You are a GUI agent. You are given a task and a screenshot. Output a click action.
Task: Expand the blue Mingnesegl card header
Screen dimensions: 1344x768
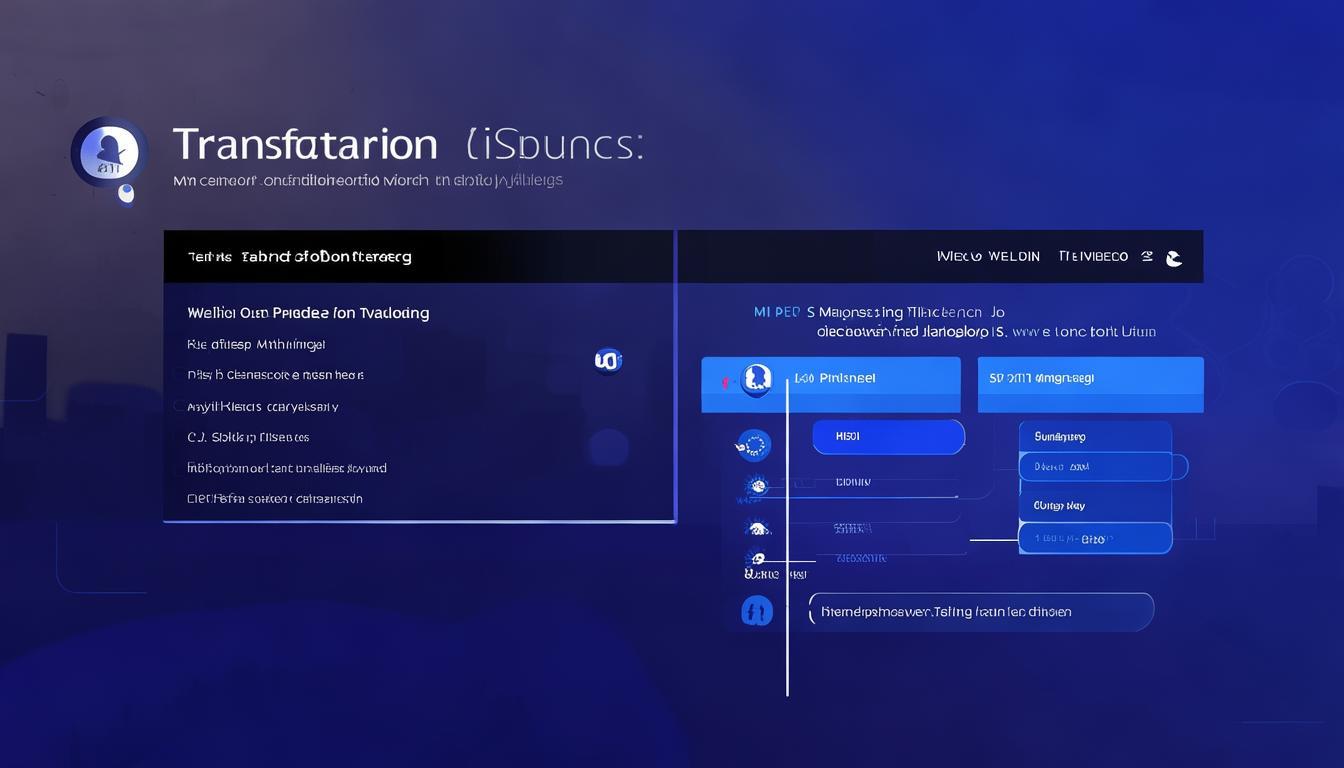[1090, 379]
